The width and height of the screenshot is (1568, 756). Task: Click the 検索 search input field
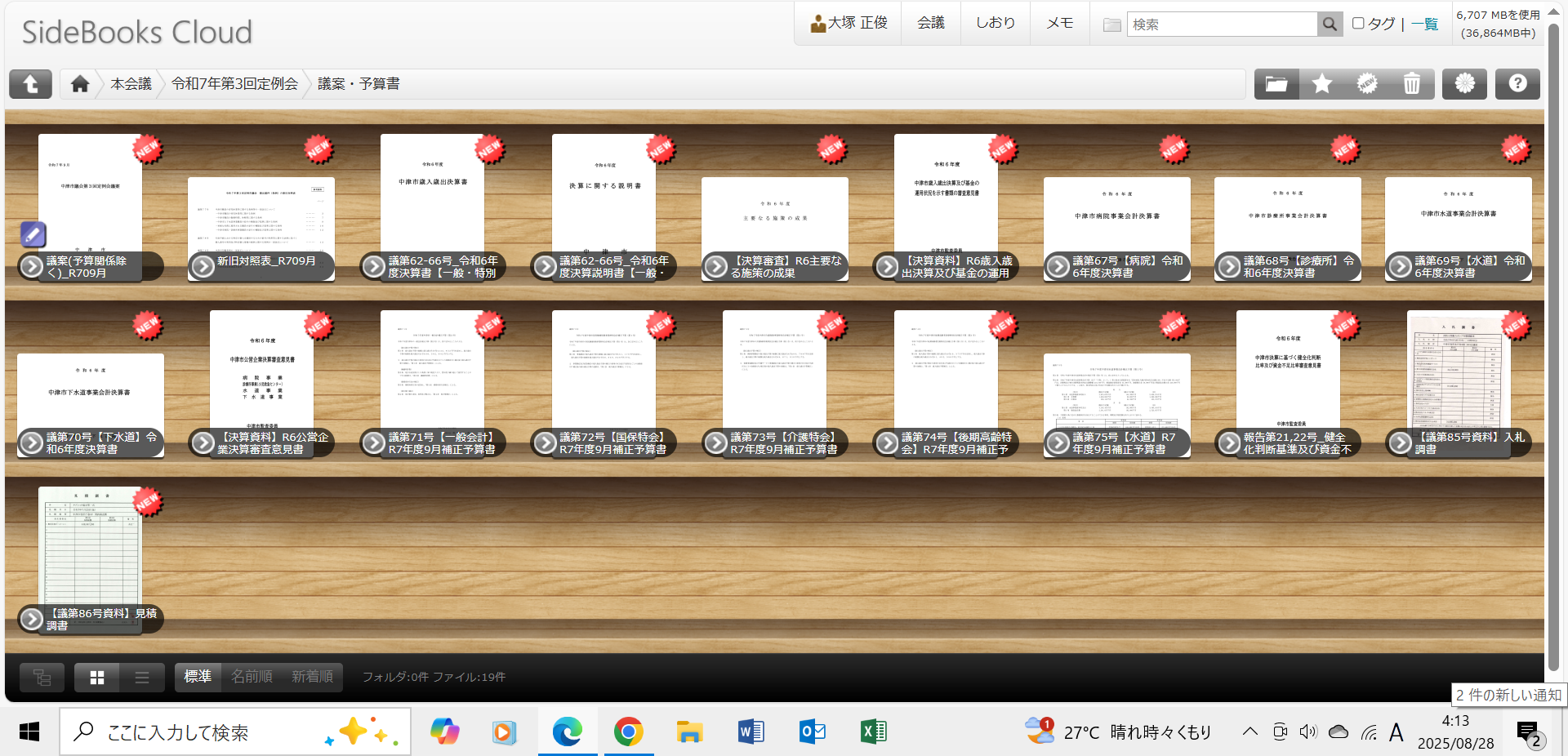1222,24
